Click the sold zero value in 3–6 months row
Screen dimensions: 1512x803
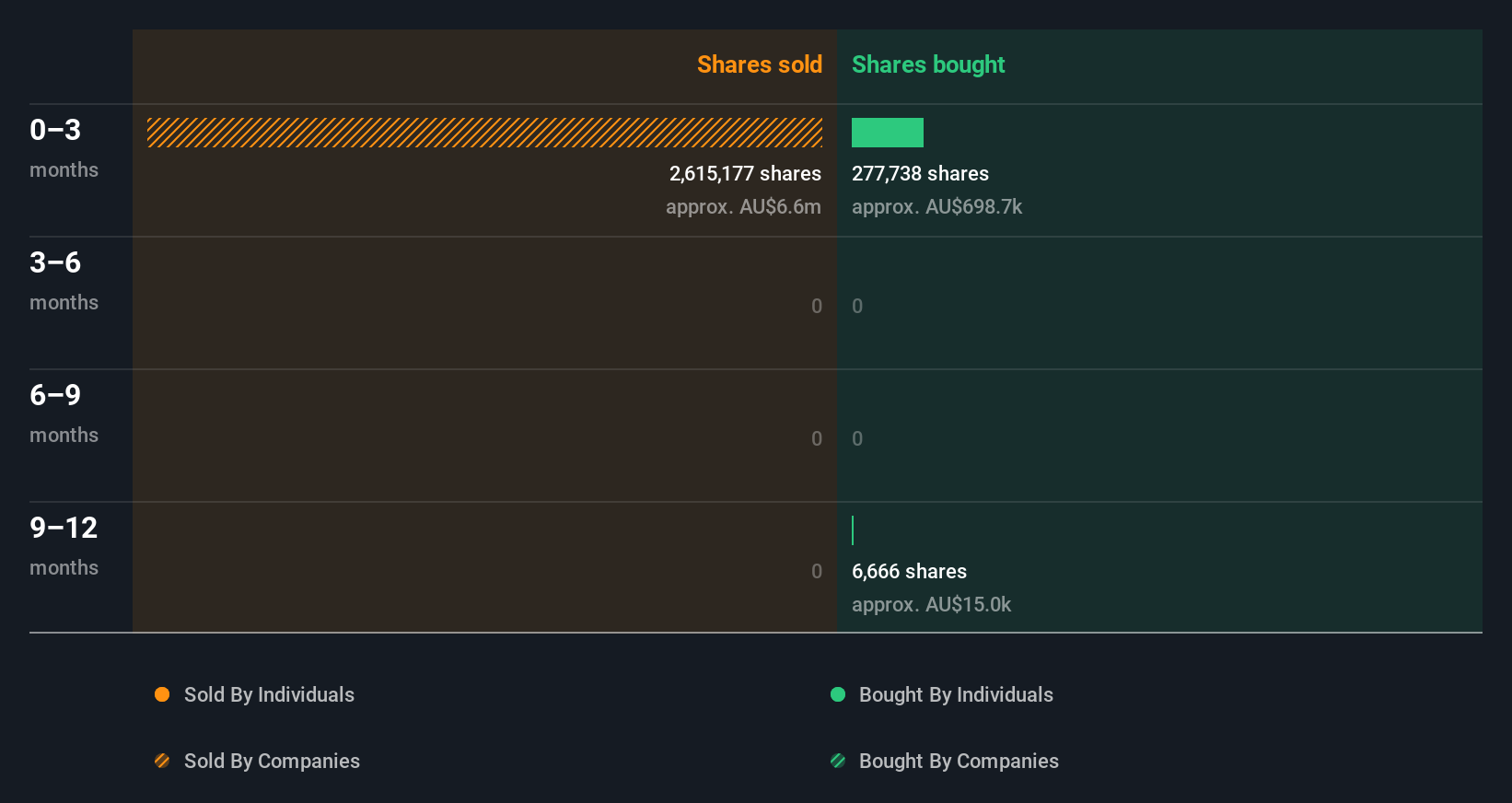[817, 307]
